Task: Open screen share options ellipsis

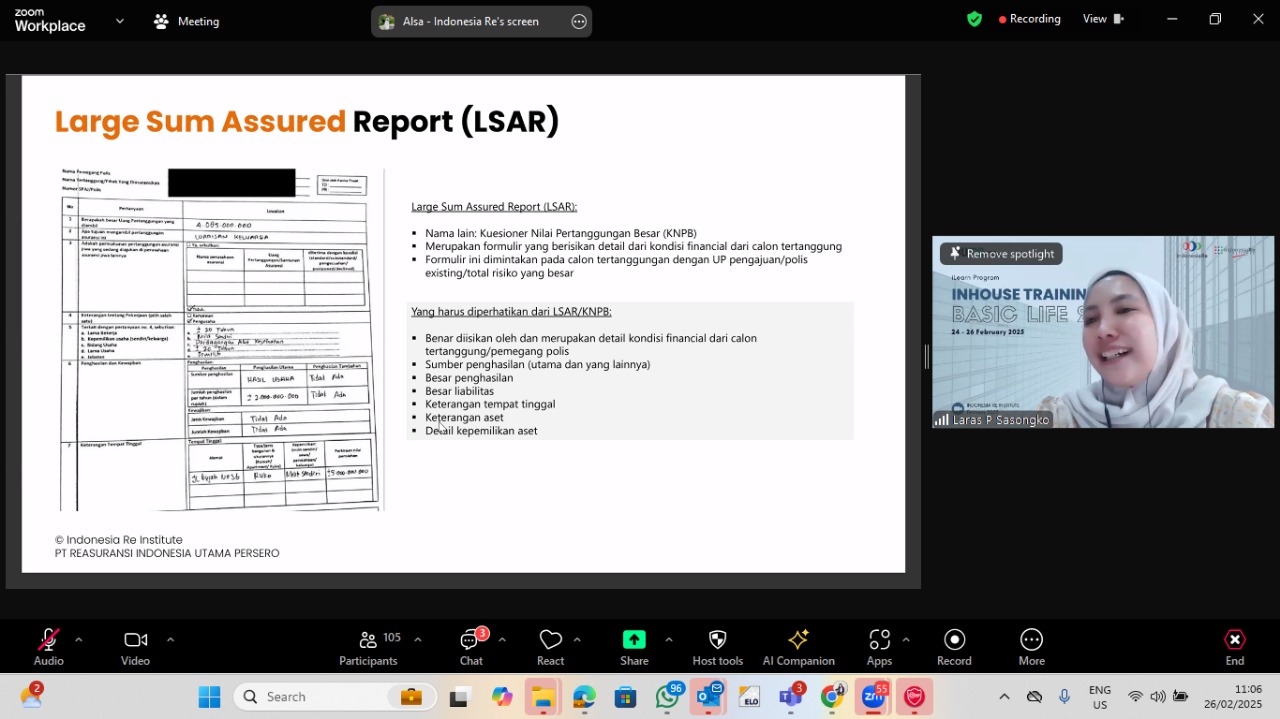Action: [579, 21]
